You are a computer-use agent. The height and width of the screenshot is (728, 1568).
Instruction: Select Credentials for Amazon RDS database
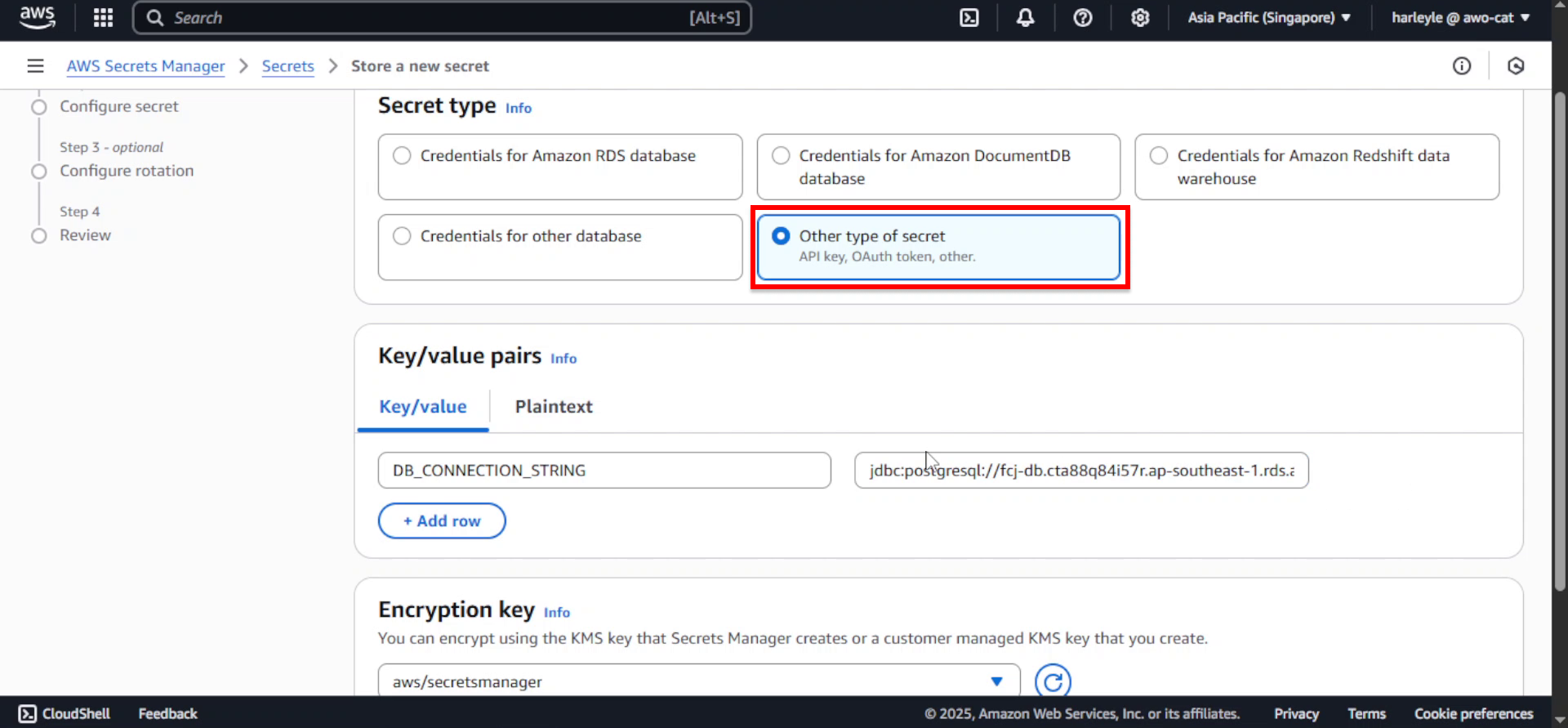[560, 167]
